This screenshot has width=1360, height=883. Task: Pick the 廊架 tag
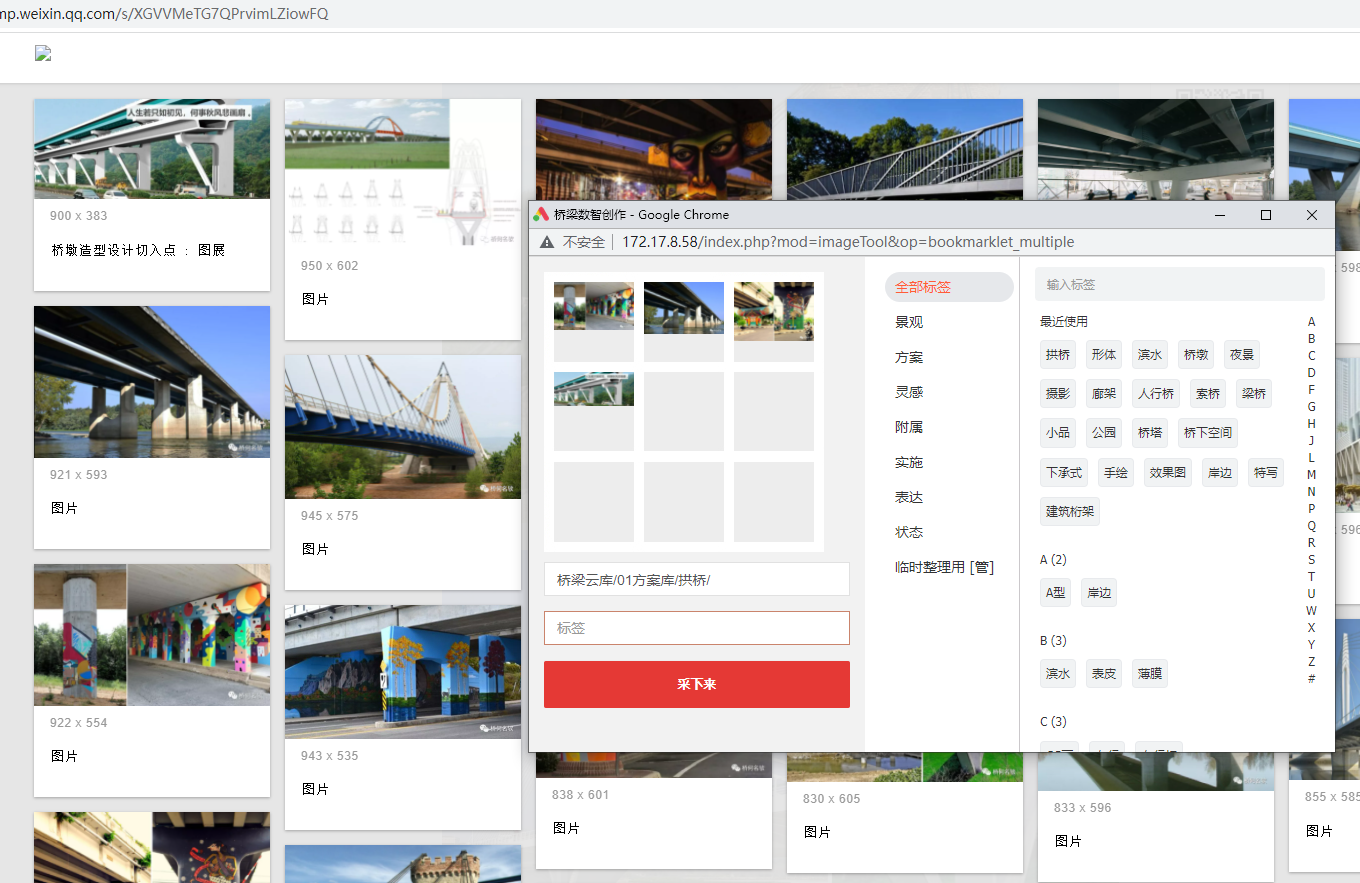tap(1104, 393)
